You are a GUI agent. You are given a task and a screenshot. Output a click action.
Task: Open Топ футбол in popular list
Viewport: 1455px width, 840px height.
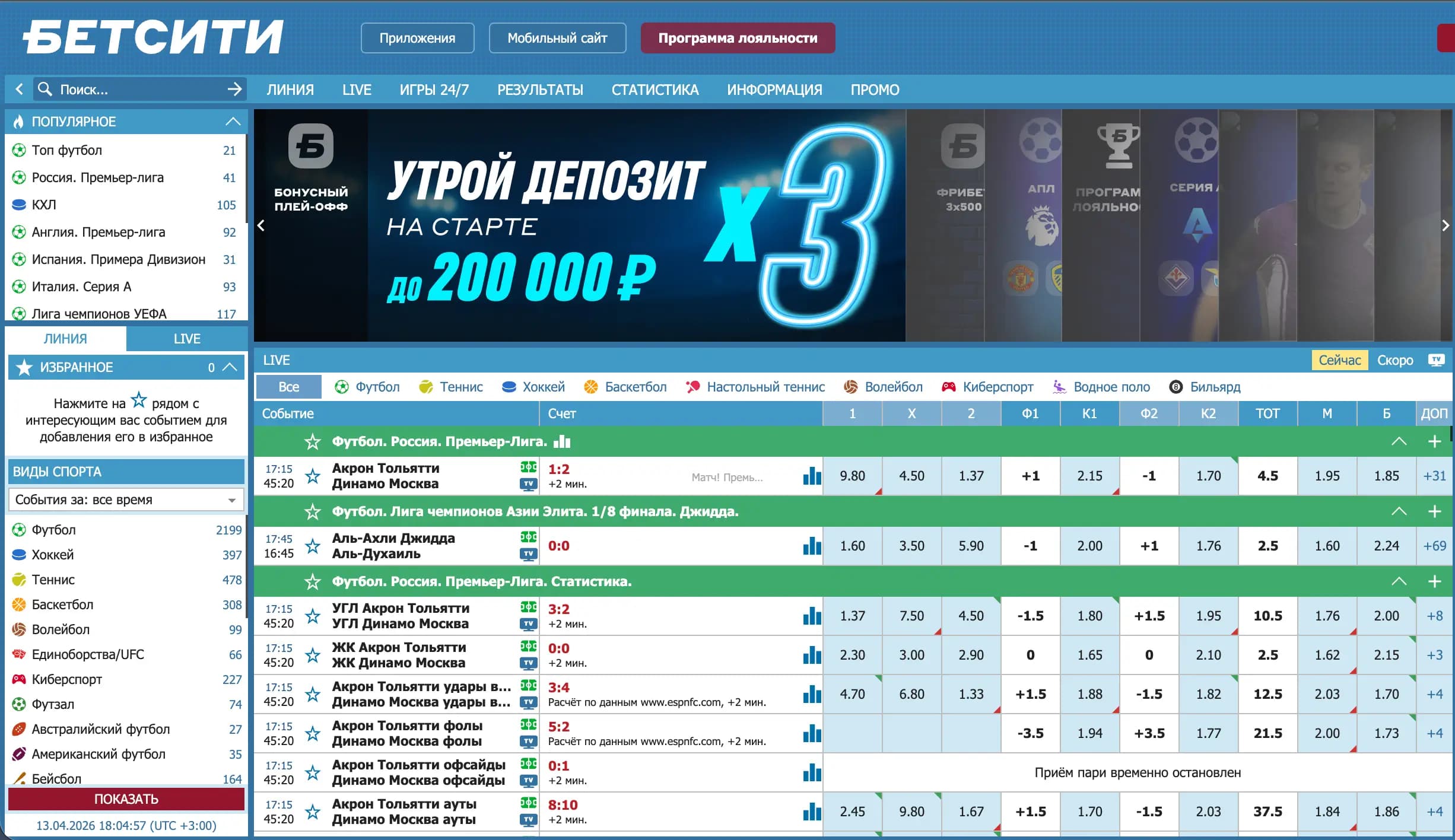[126, 150]
